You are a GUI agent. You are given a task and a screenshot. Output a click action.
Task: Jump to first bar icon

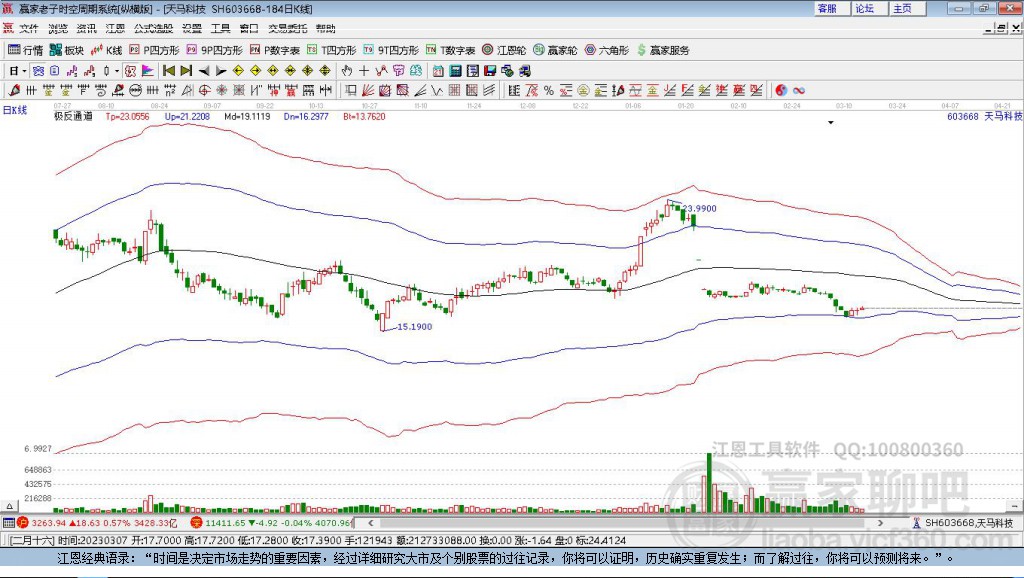pyautogui.click(x=168, y=71)
